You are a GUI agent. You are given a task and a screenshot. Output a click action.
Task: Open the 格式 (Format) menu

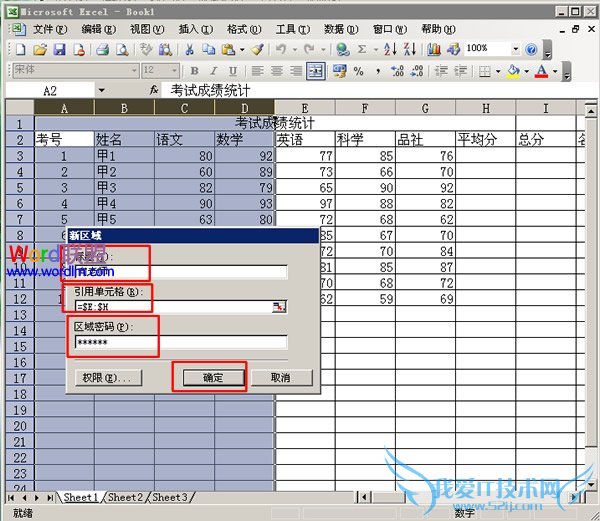point(237,29)
